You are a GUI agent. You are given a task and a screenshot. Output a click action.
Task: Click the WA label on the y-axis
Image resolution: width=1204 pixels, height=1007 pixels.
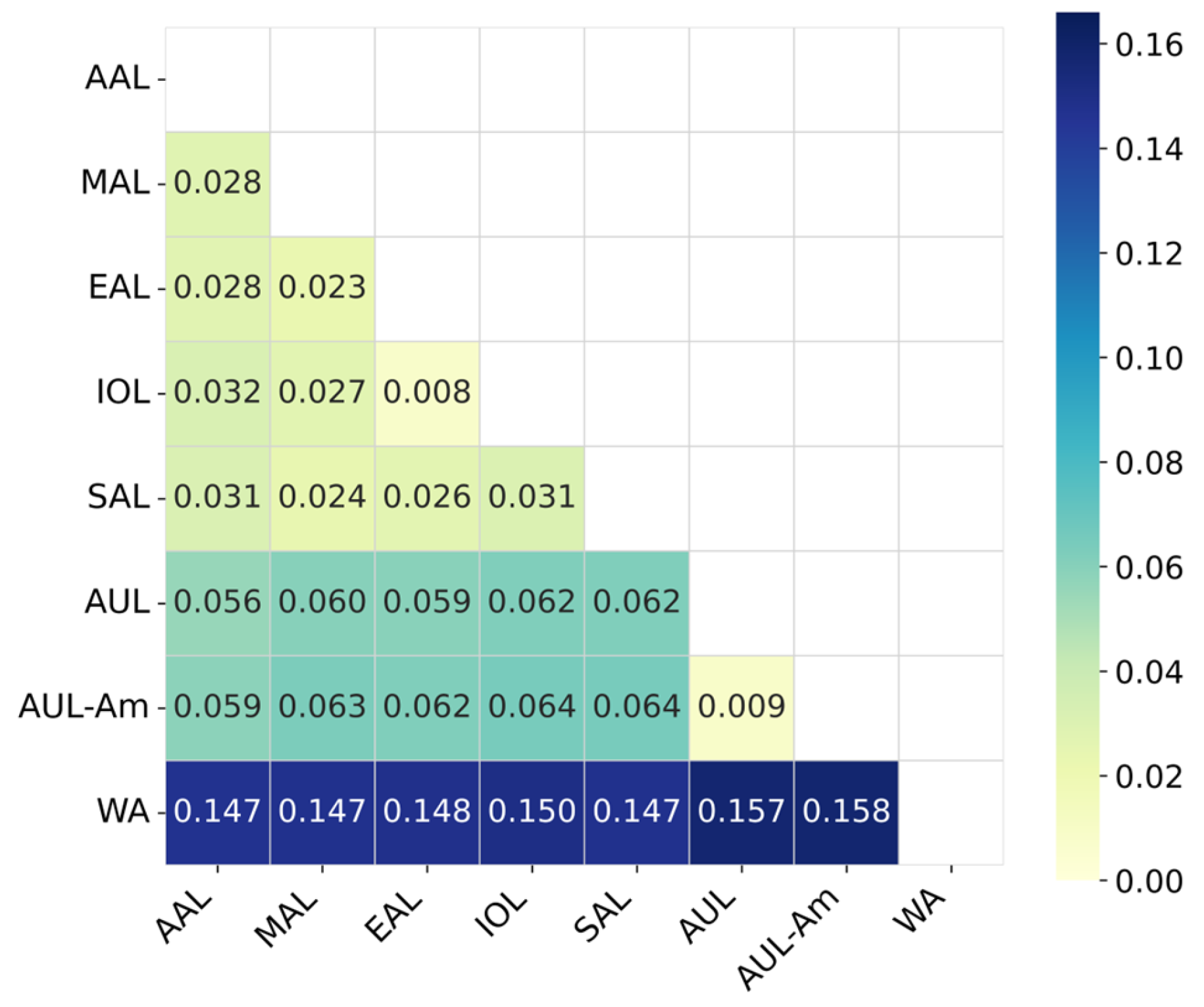pyautogui.click(x=123, y=812)
